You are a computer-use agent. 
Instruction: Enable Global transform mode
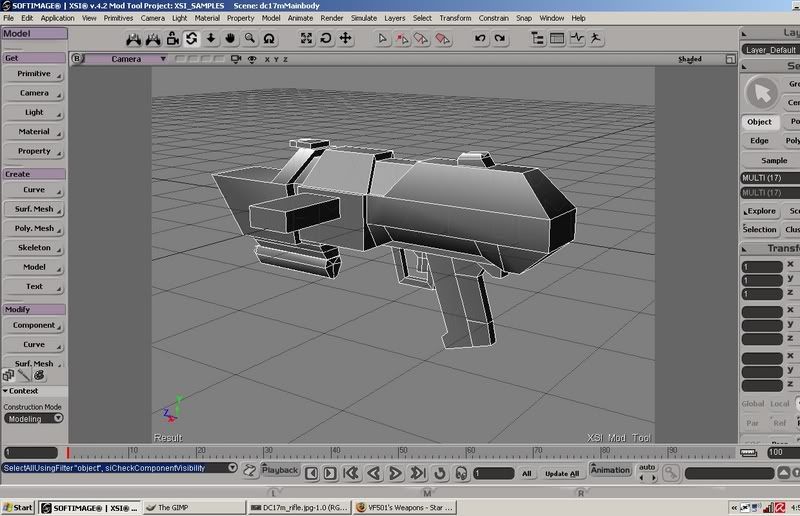(753, 404)
